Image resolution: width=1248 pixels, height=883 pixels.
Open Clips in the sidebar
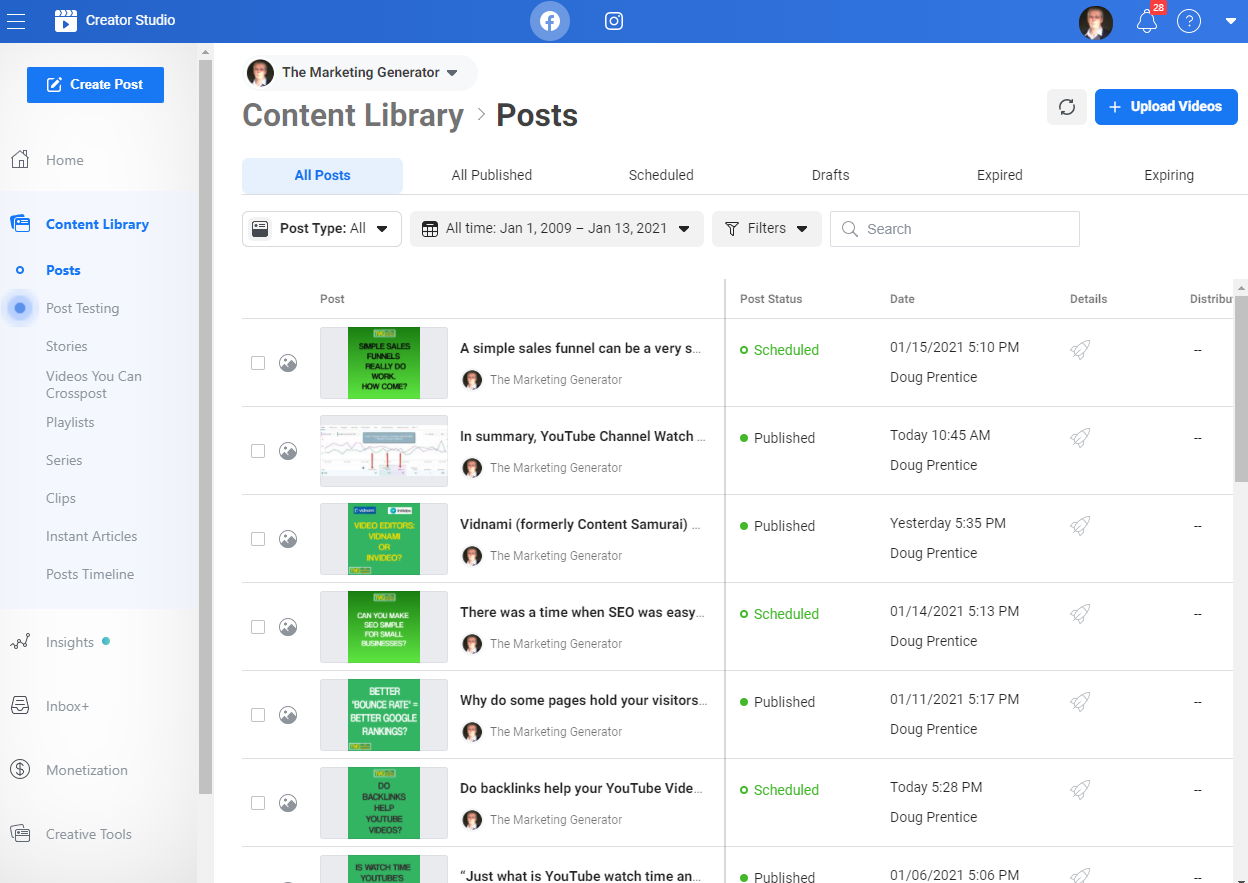coord(61,498)
